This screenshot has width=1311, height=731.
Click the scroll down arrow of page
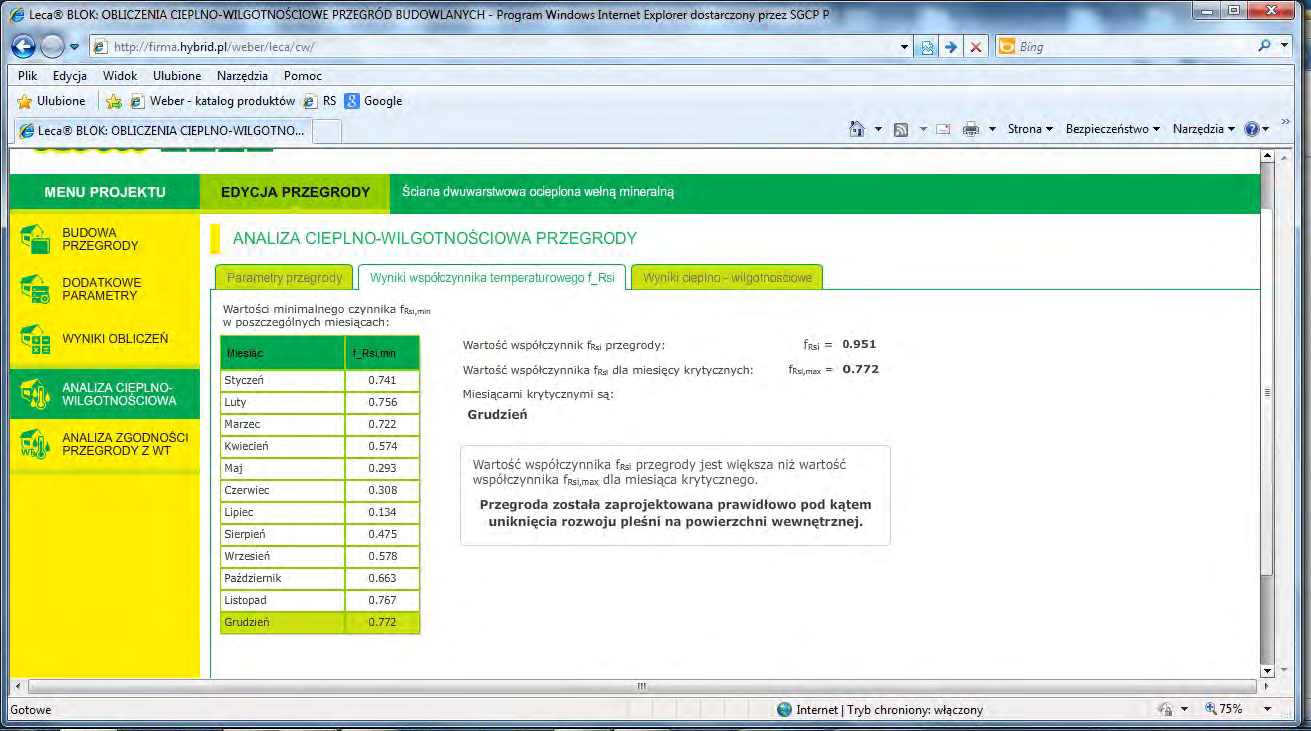[x=1269, y=670]
